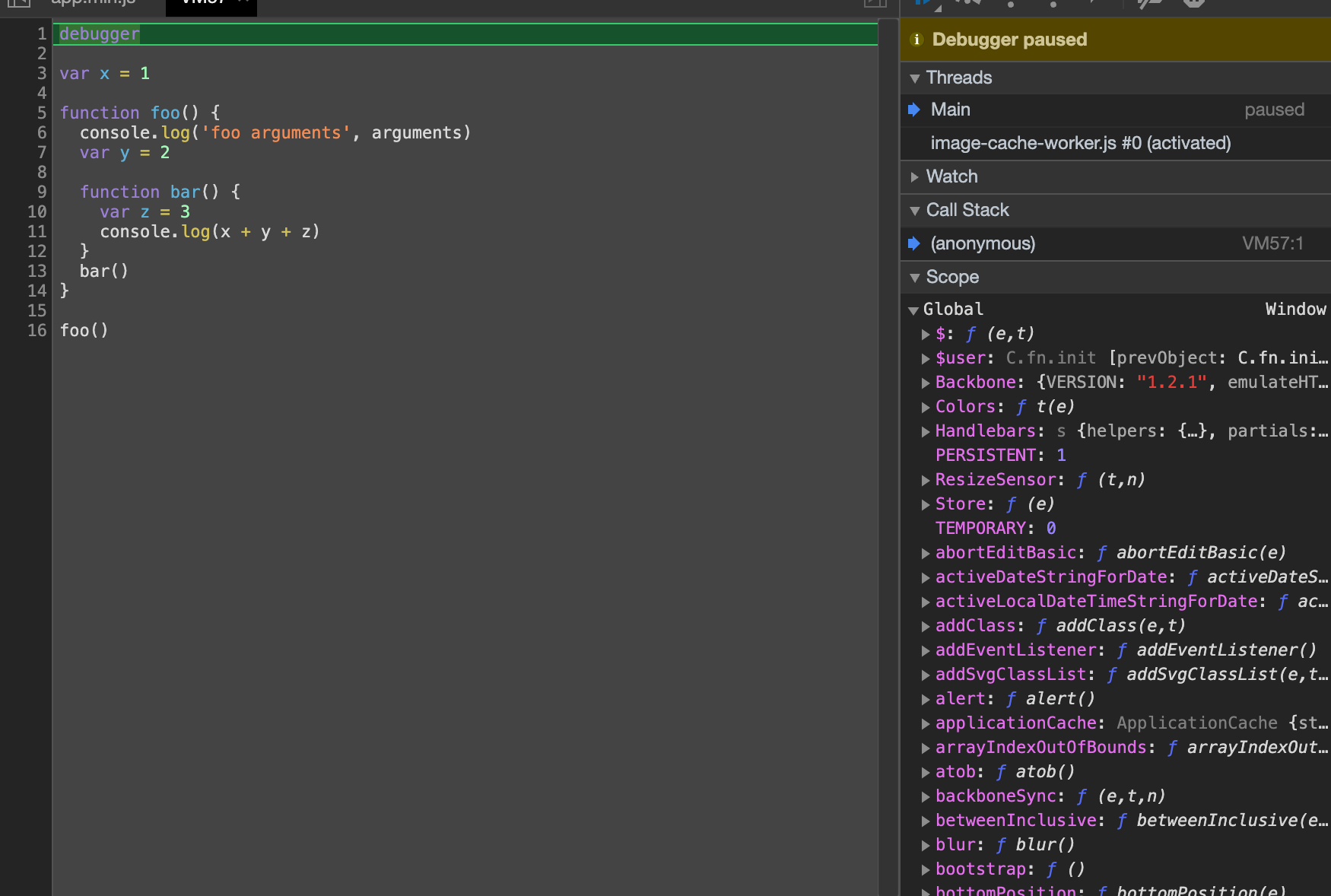Toggle a breakpoint on line 11
Screen dimensions: 1331x896
[x=37, y=232]
